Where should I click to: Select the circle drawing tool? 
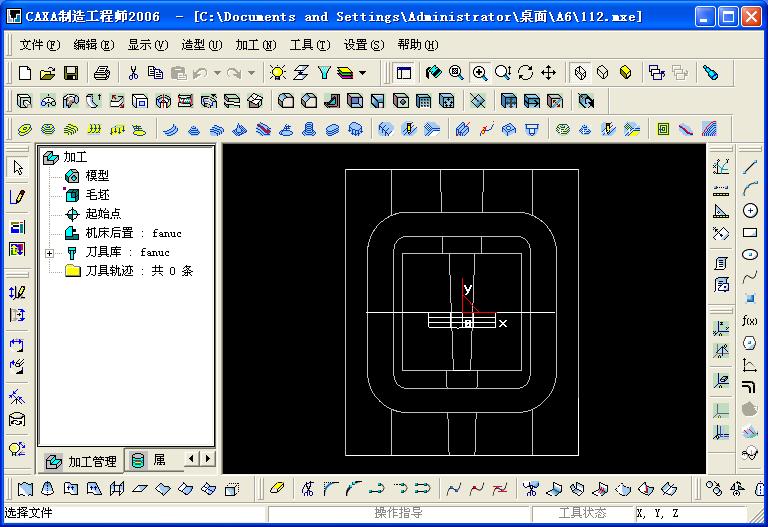coord(750,211)
